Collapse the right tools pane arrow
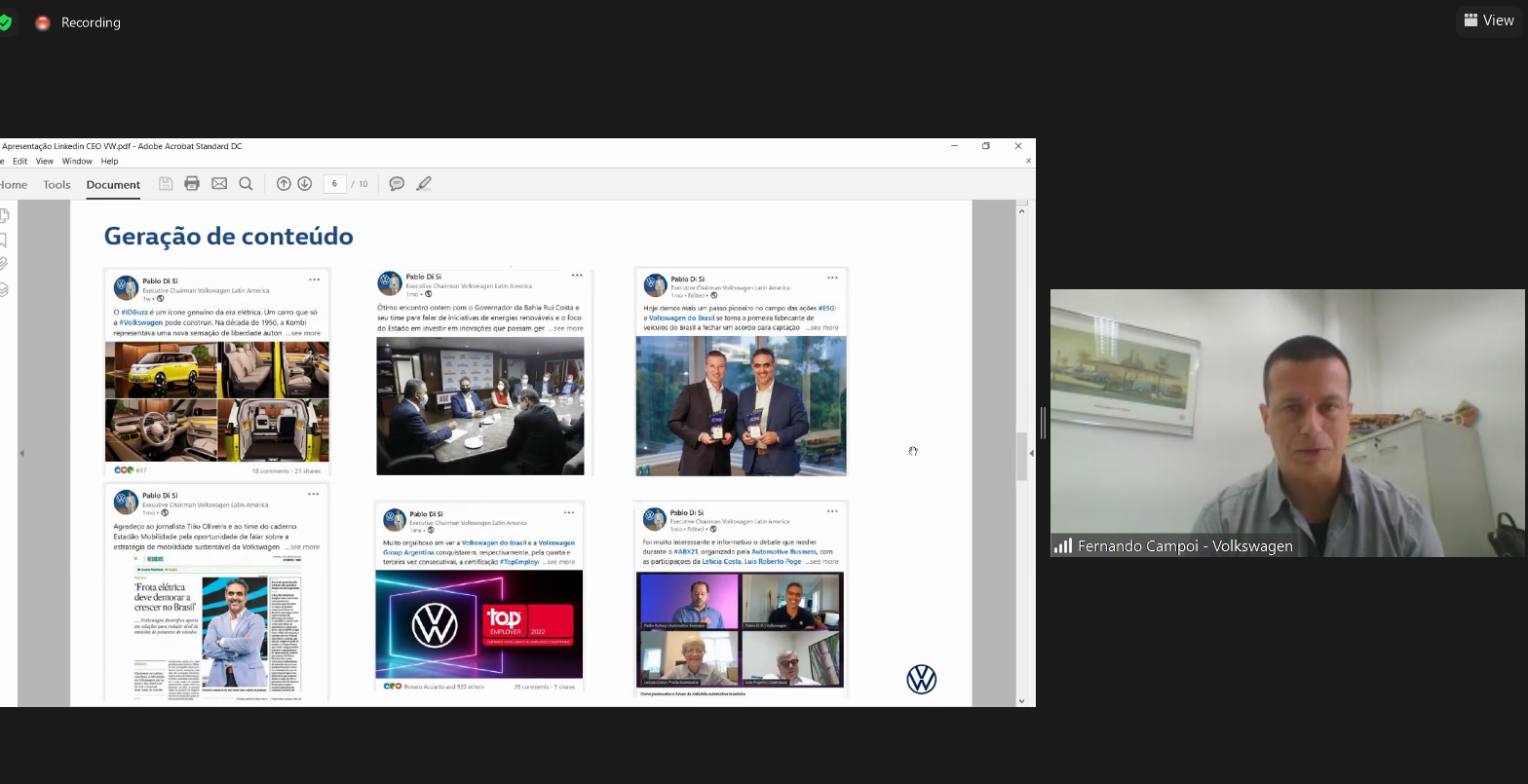 coord(1031,453)
